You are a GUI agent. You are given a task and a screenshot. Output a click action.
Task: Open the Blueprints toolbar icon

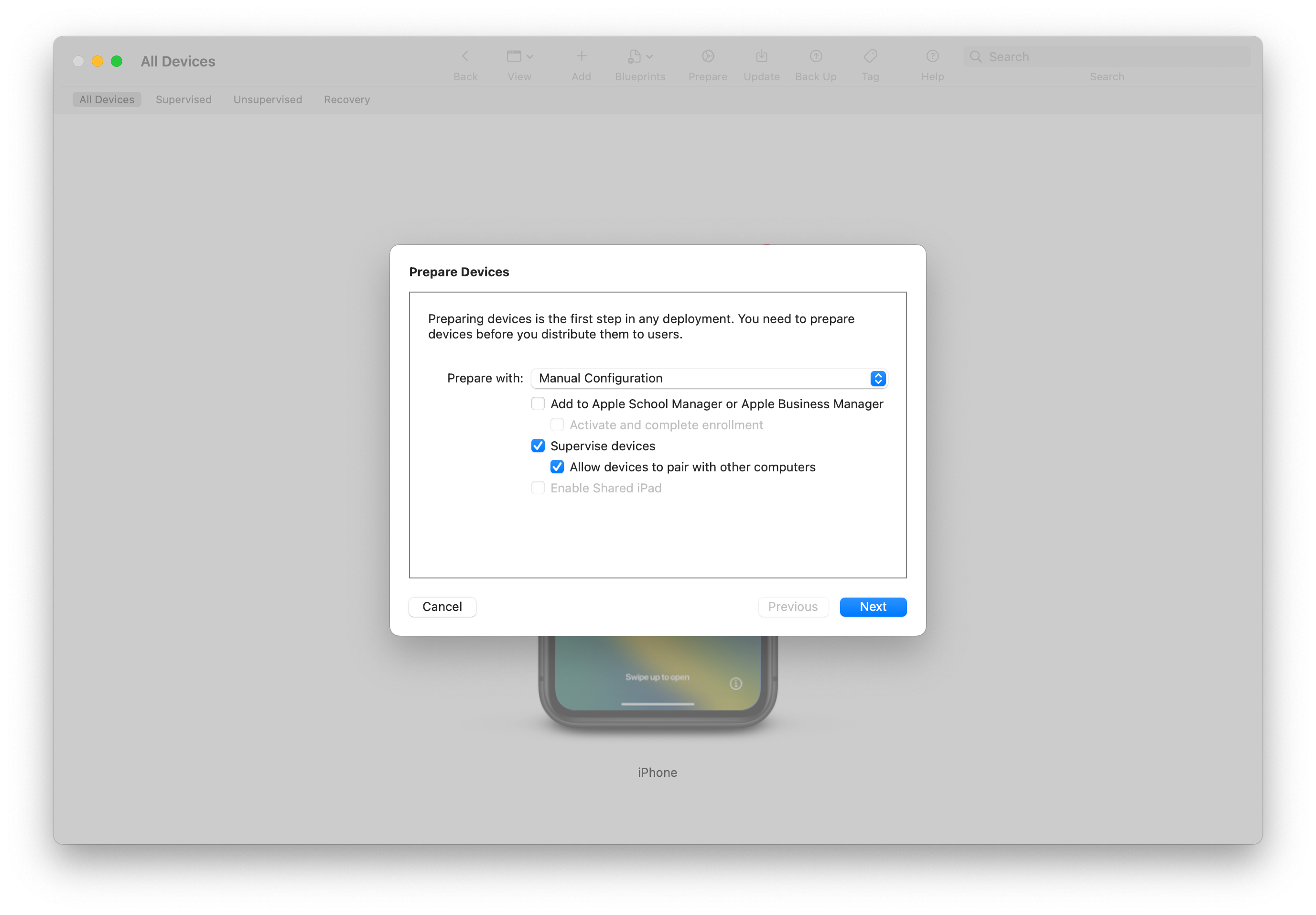pos(634,56)
